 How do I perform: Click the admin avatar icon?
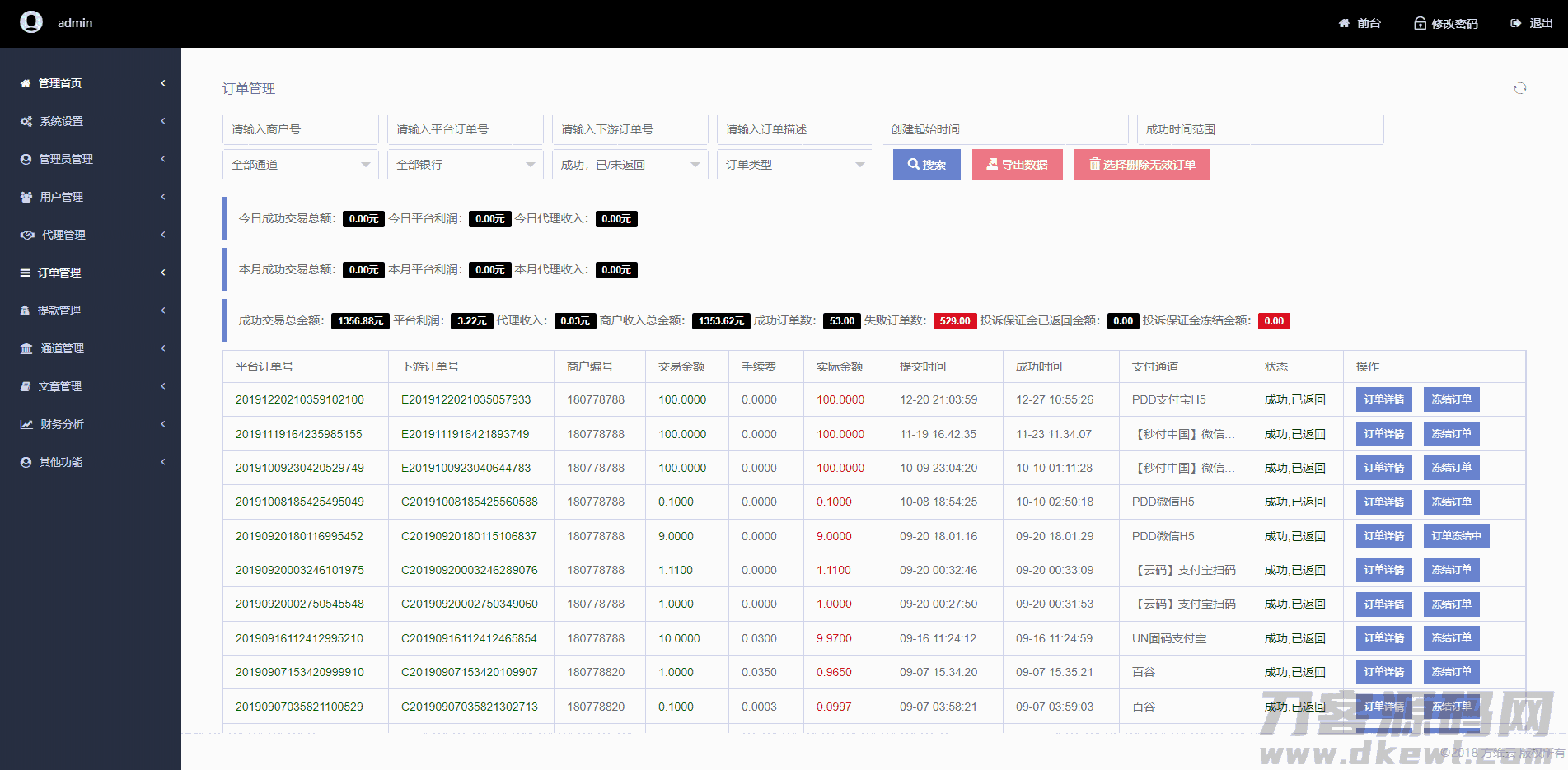click(31, 22)
